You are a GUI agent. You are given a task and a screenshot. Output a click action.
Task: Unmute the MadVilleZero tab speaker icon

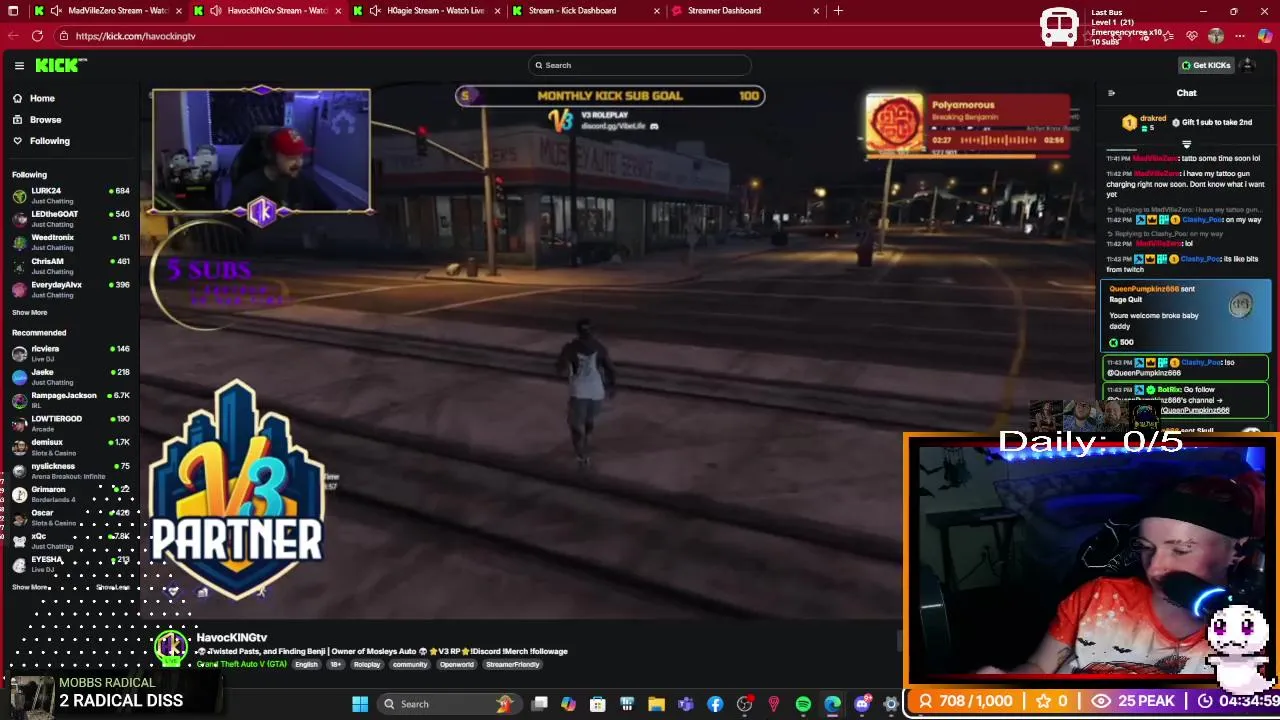point(57,11)
